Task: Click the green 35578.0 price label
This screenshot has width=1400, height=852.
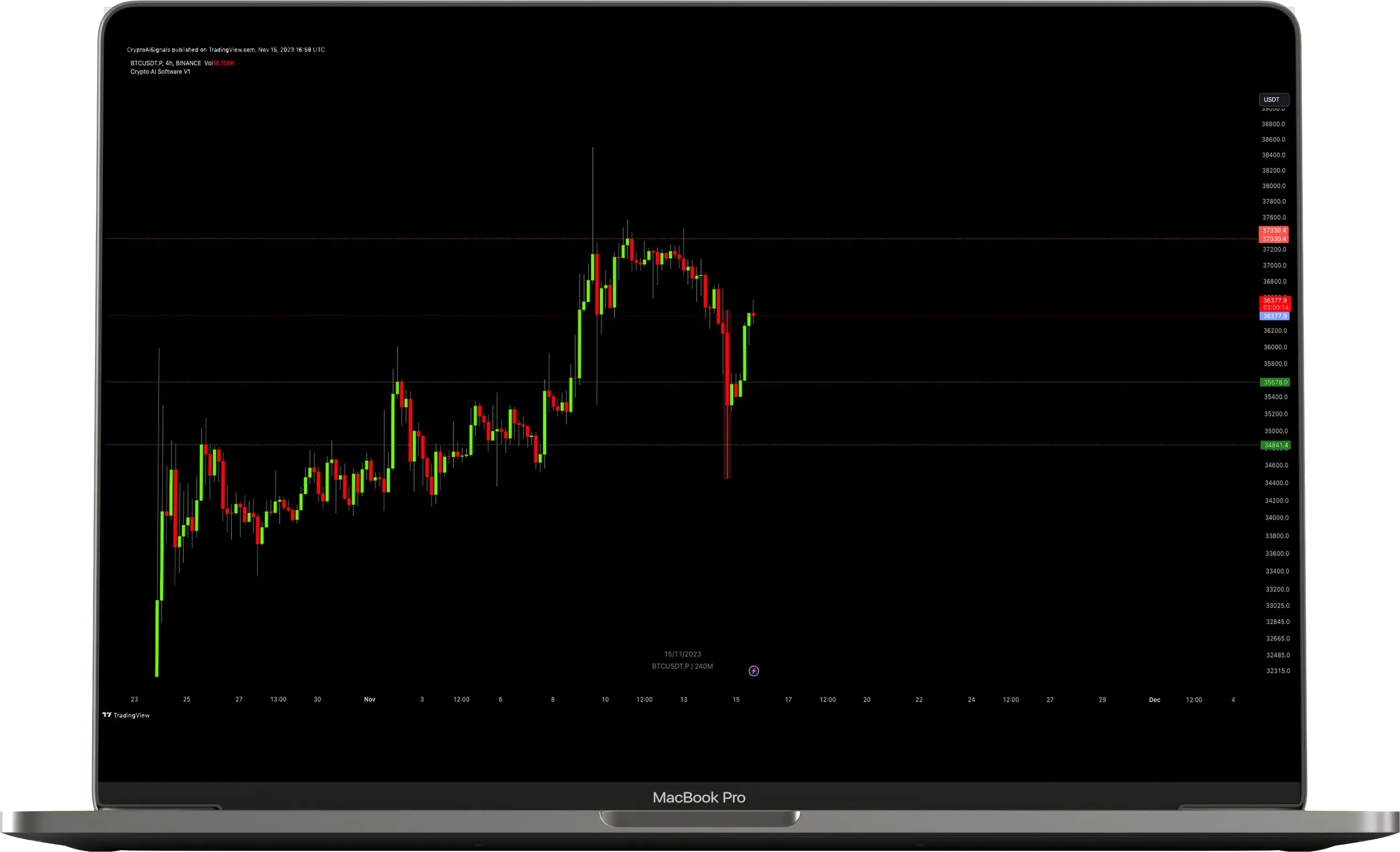Action: 1275,382
